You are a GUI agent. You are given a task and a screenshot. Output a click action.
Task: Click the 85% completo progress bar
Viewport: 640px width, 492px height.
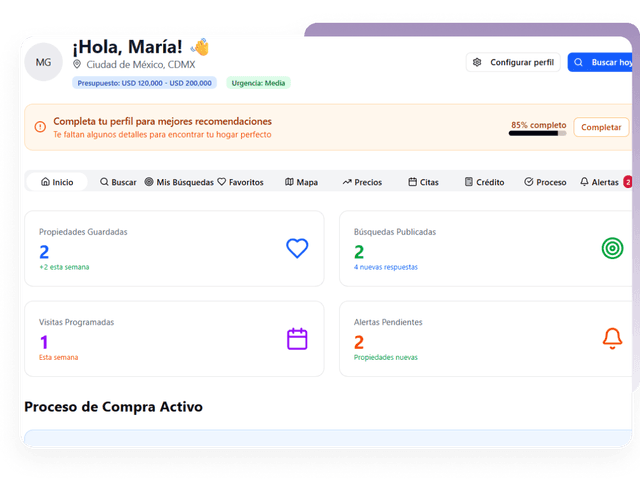click(537, 133)
